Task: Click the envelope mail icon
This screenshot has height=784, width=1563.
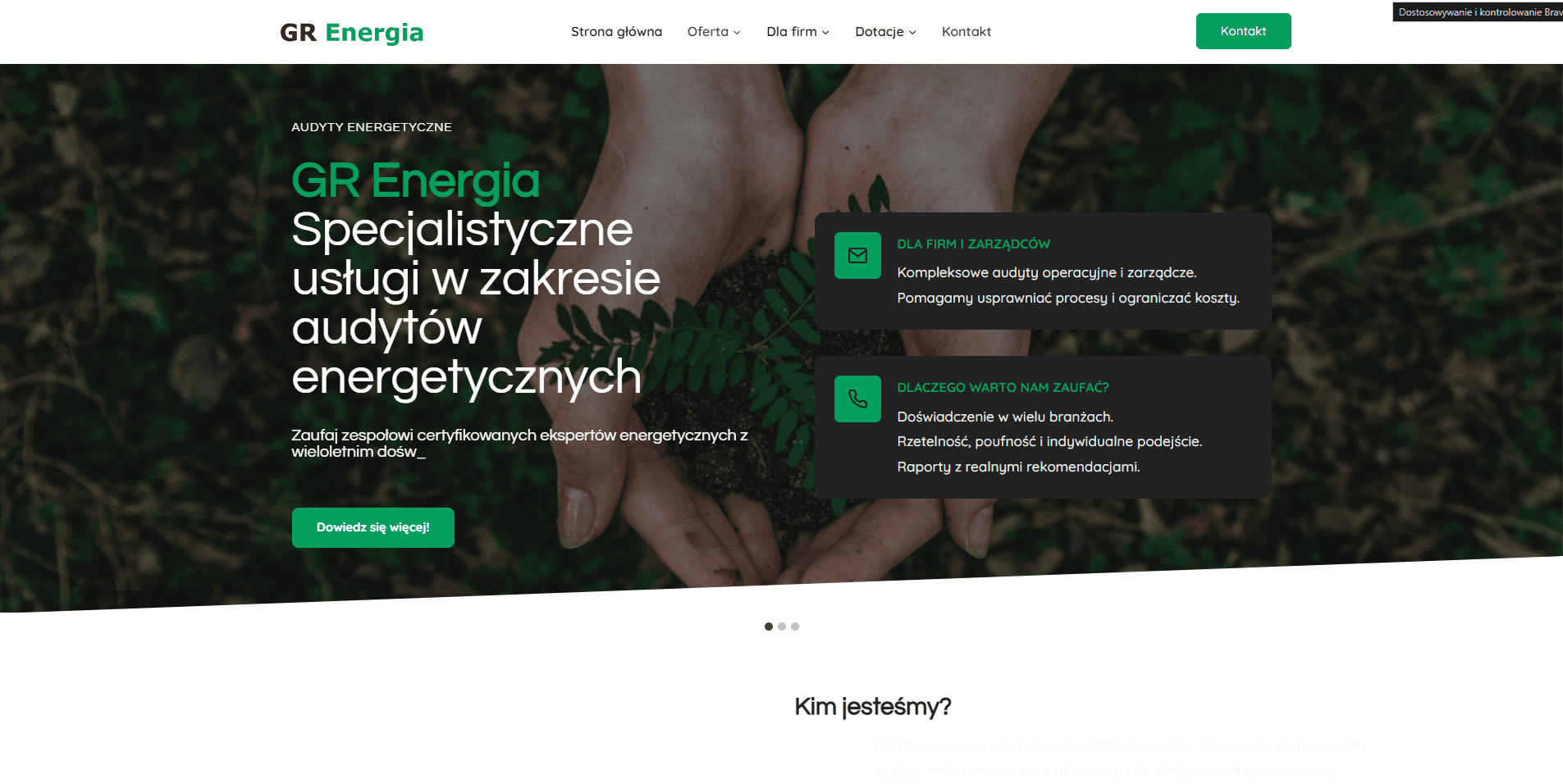Action: coord(857,256)
